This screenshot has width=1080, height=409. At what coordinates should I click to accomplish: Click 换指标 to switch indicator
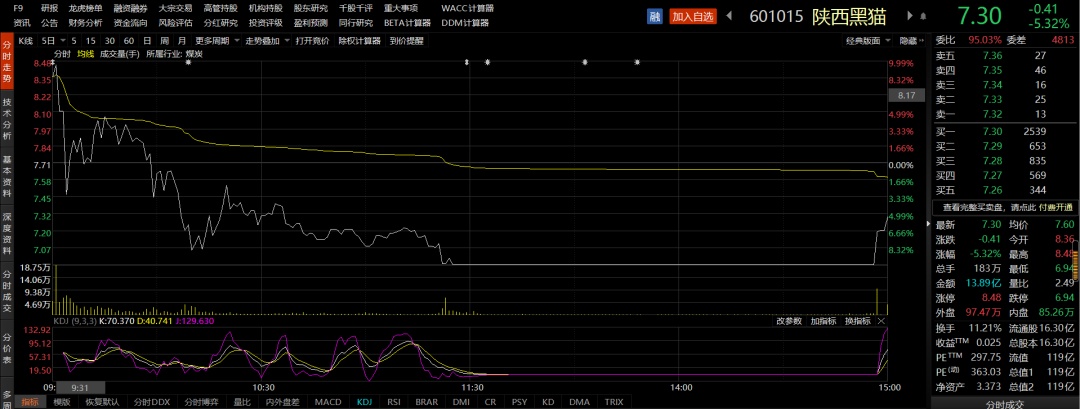(x=858, y=321)
